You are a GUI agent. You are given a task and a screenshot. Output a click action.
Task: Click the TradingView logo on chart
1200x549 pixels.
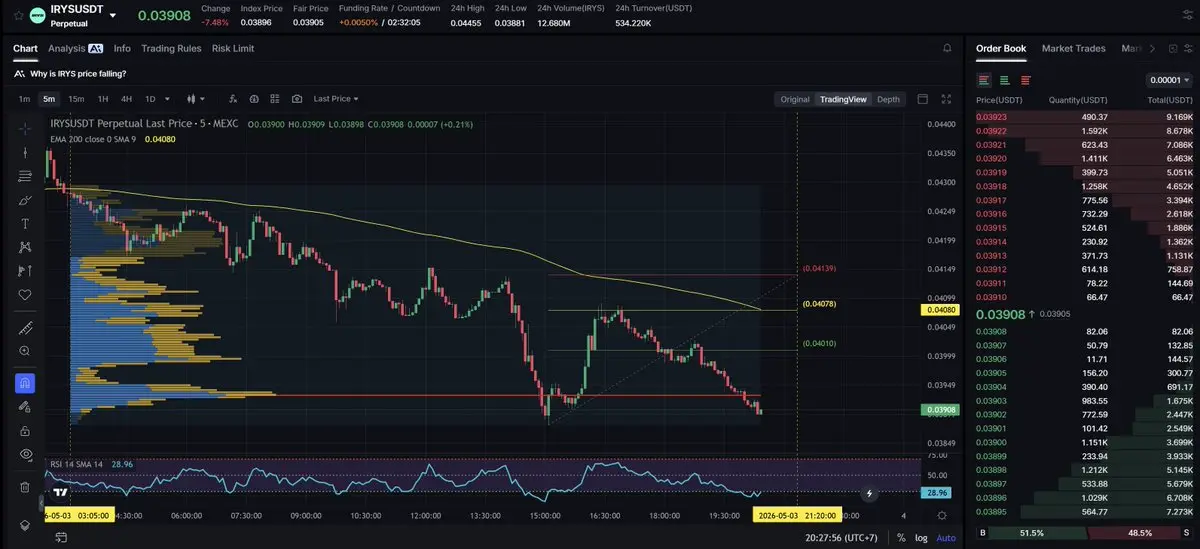pos(60,491)
